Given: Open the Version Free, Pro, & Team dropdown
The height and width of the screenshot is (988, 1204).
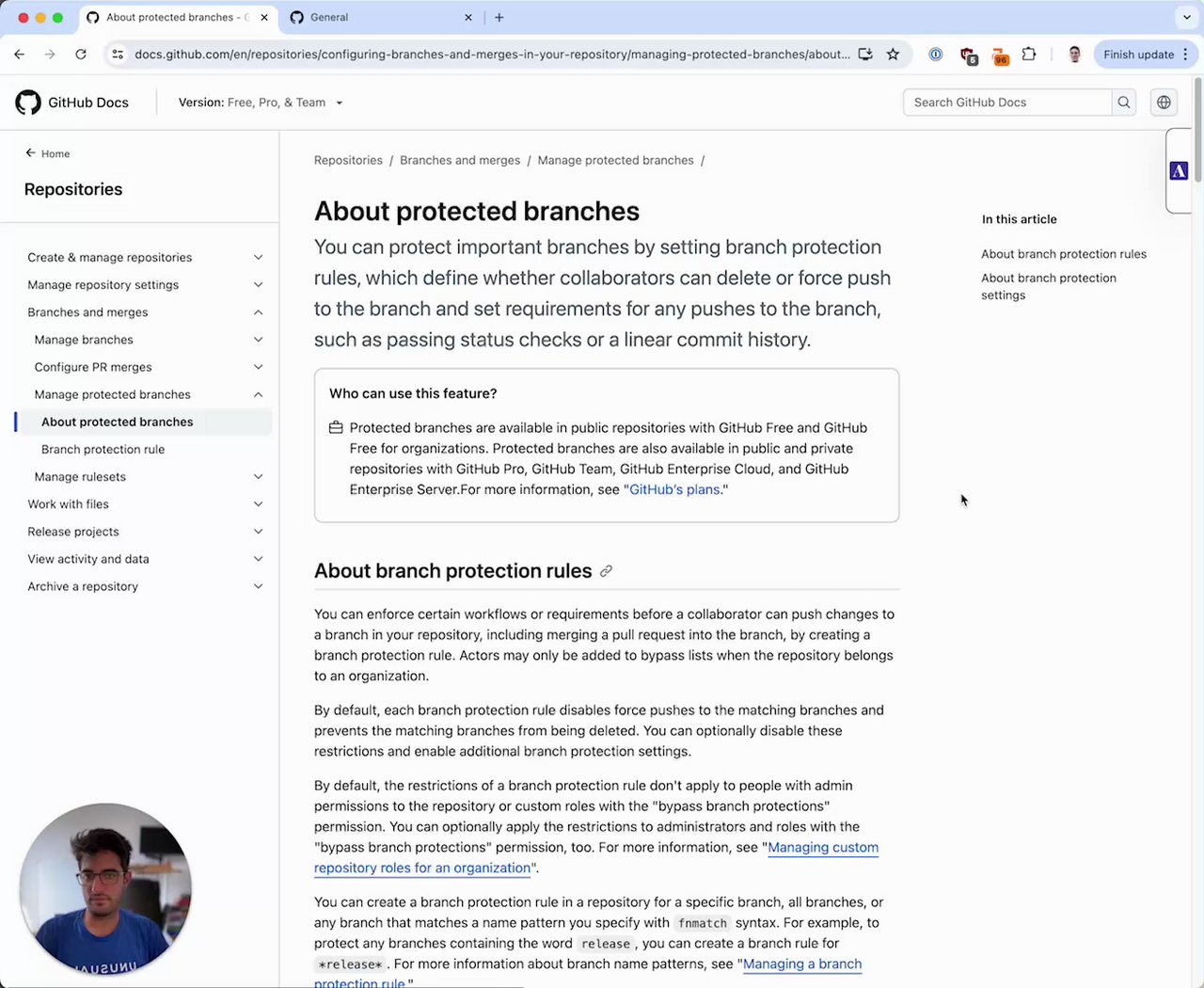Looking at the screenshot, I should (261, 103).
